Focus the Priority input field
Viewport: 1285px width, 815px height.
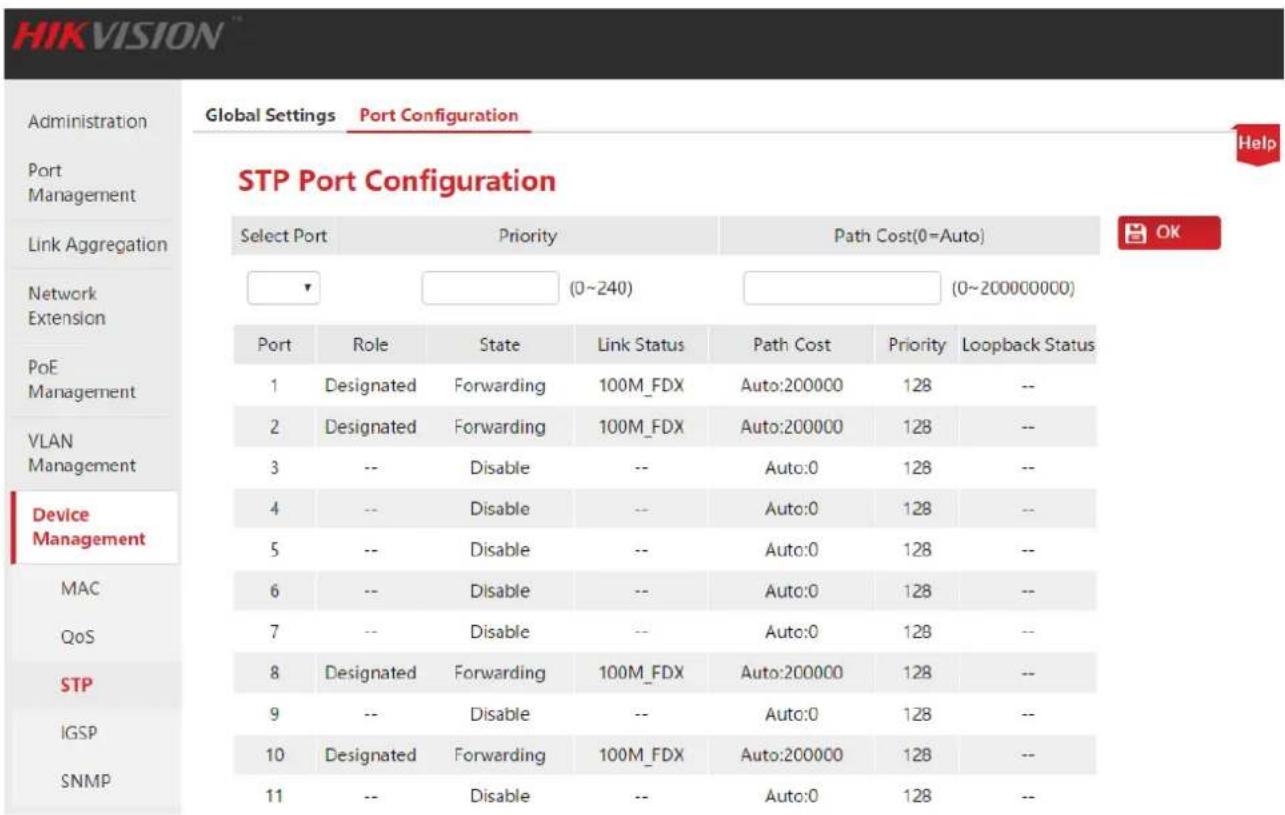click(489, 288)
